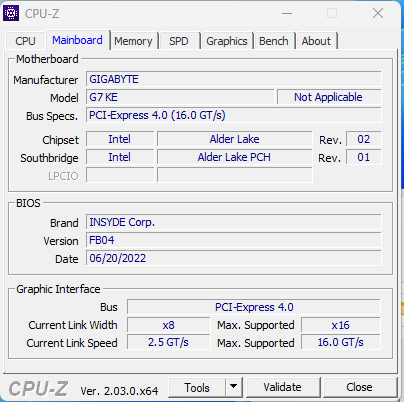Open the About tab
The image size is (404, 402).
pos(316,41)
